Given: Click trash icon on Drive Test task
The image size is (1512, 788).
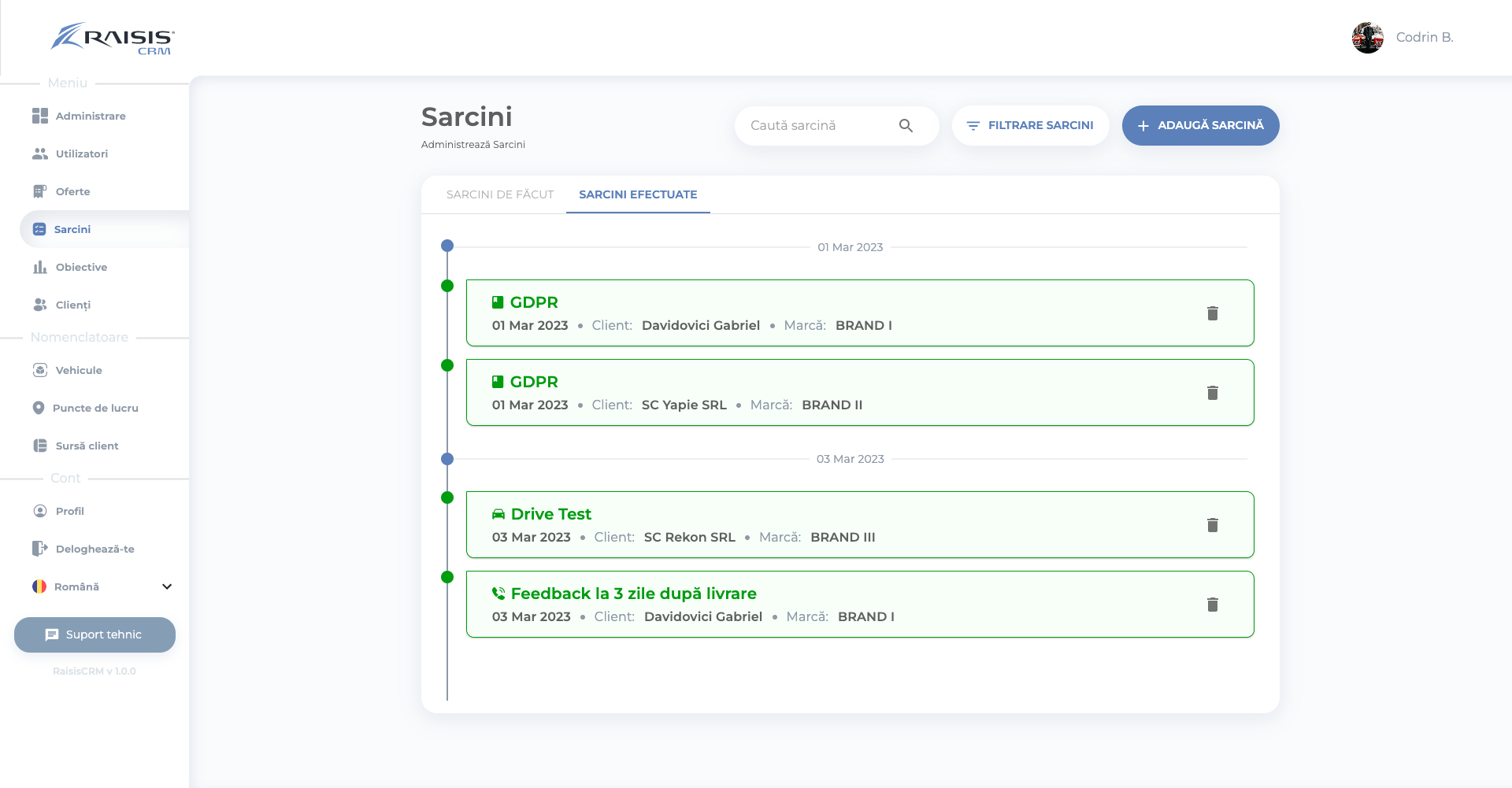Looking at the screenshot, I should point(1212,525).
